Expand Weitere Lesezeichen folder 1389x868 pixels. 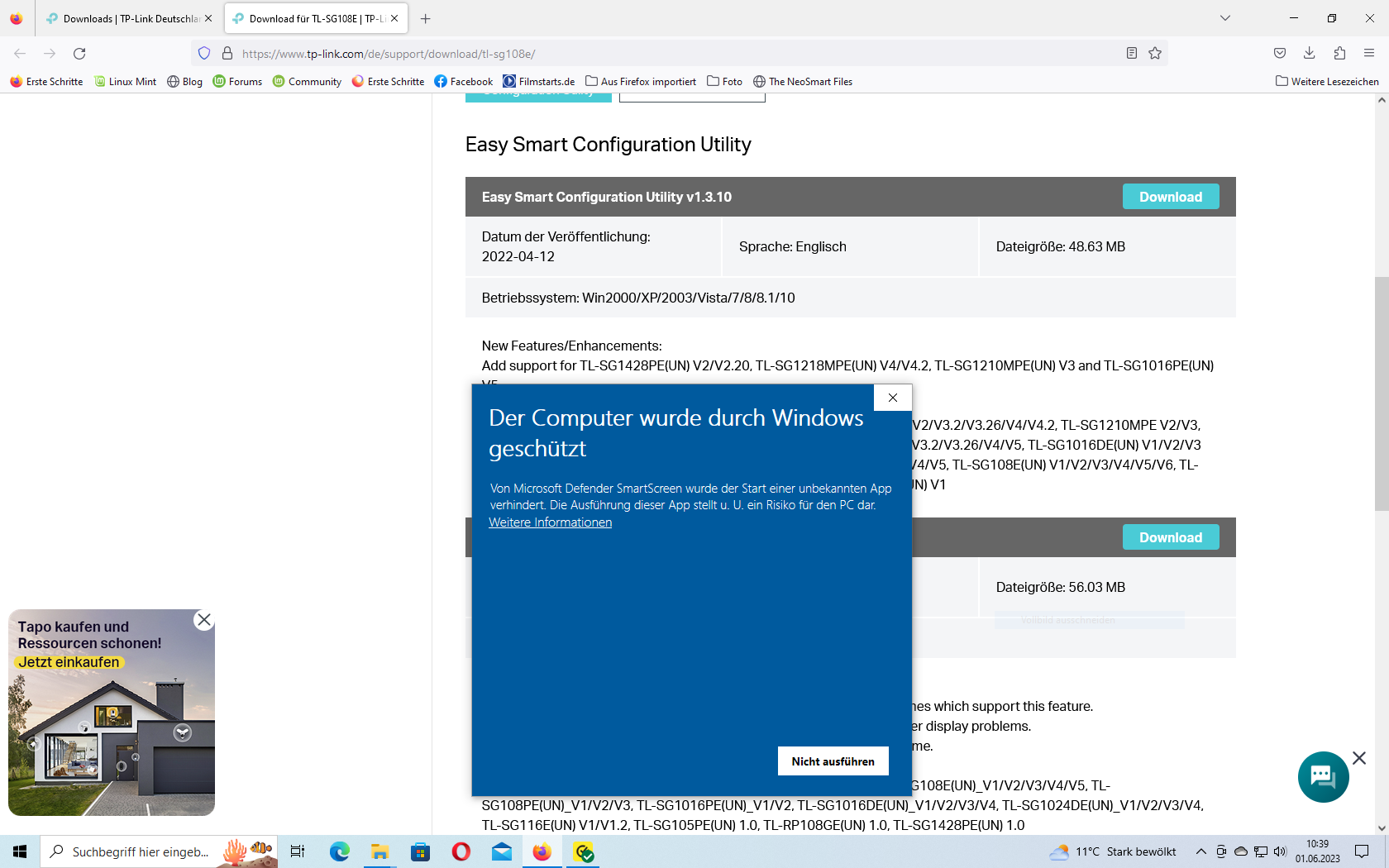(x=1327, y=82)
